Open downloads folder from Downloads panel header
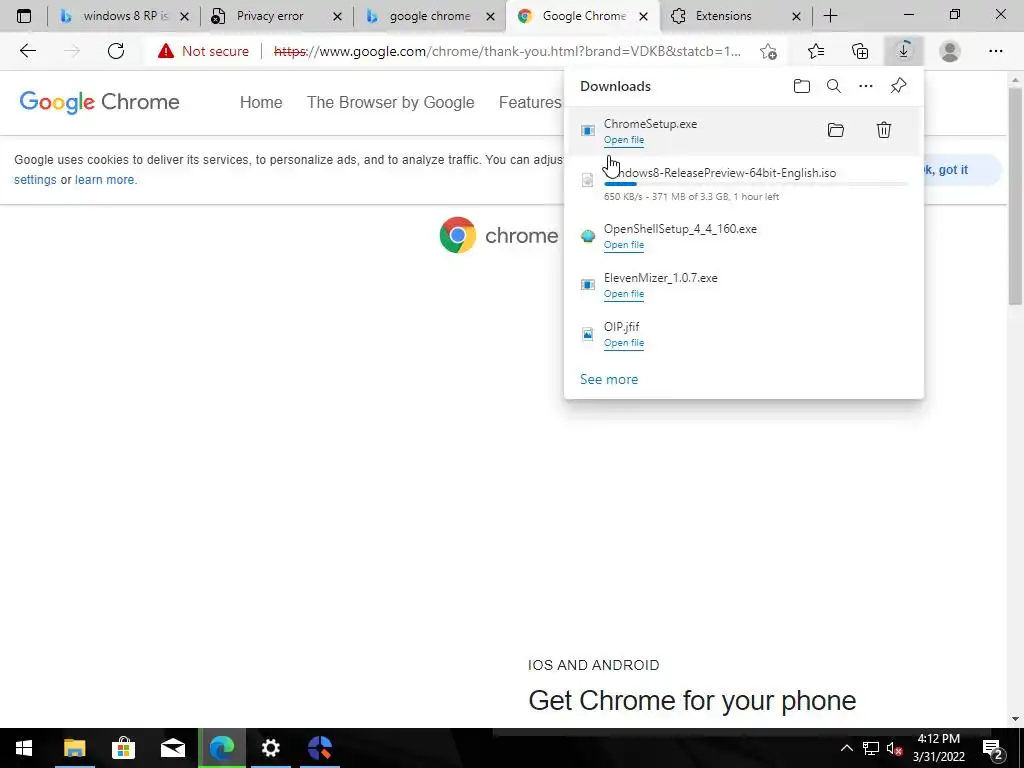This screenshot has height=768, width=1024. point(802,86)
